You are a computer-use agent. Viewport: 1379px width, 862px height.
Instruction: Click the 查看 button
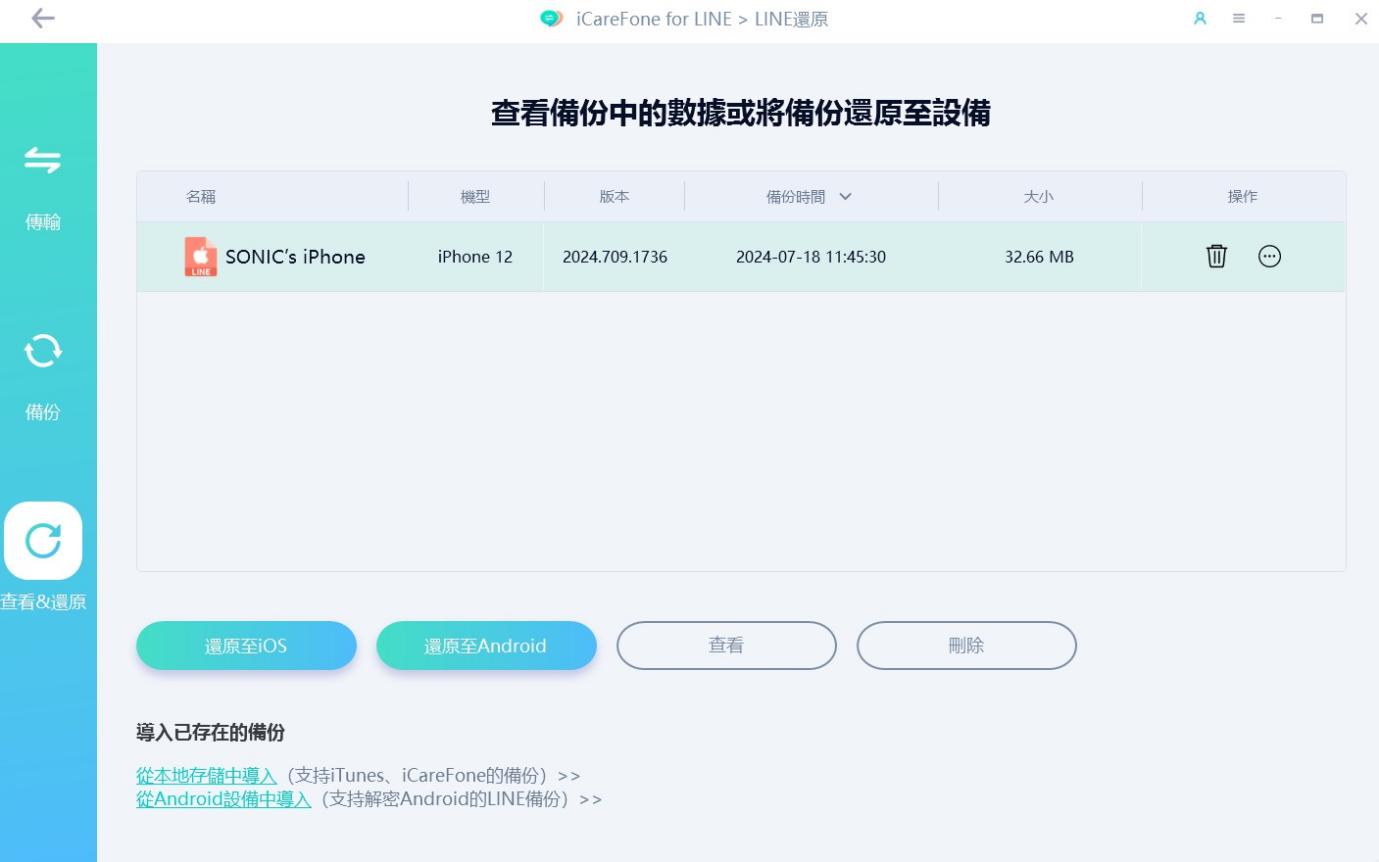click(x=726, y=646)
